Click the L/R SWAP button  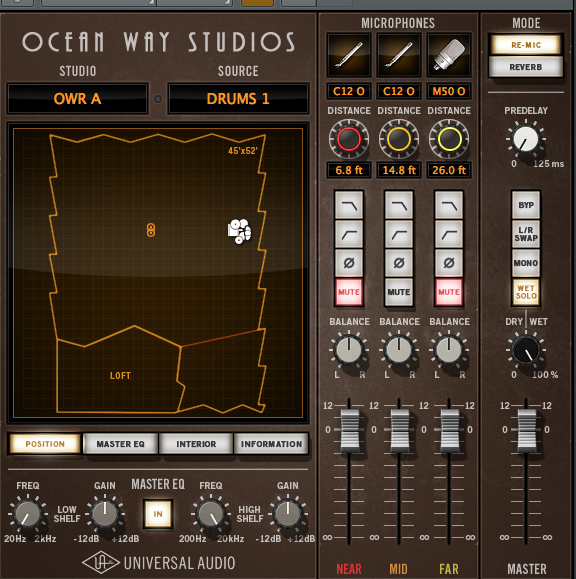[x=526, y=234]
